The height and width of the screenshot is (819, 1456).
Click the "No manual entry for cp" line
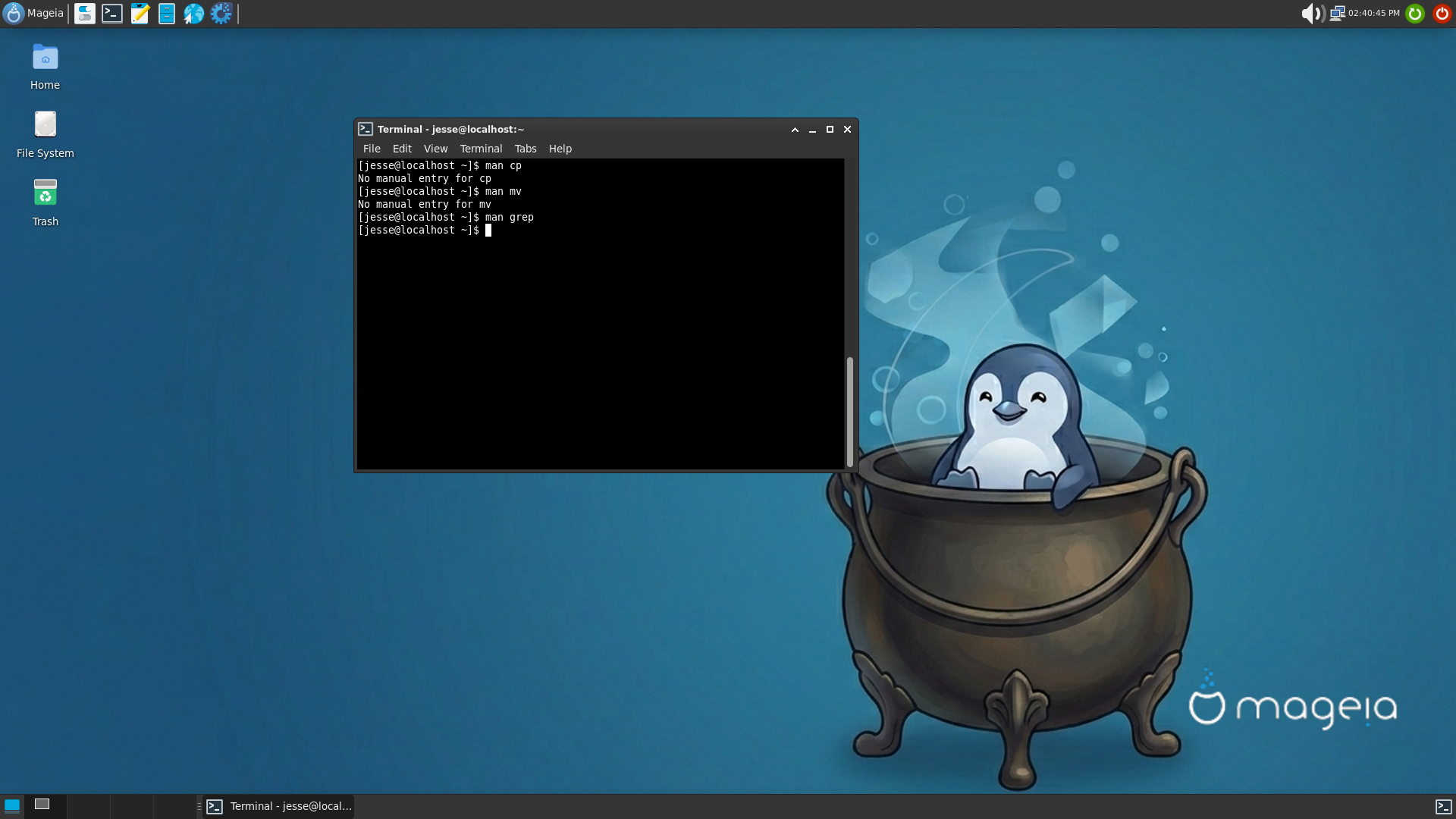click(x=425, y=178)
